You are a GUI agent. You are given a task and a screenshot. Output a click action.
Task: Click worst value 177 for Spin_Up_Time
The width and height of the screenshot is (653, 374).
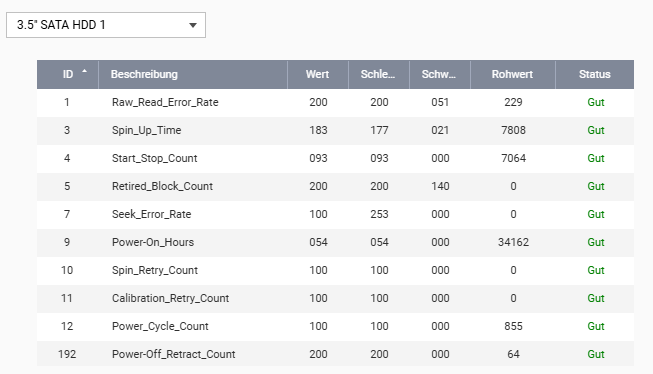point(379,130)
